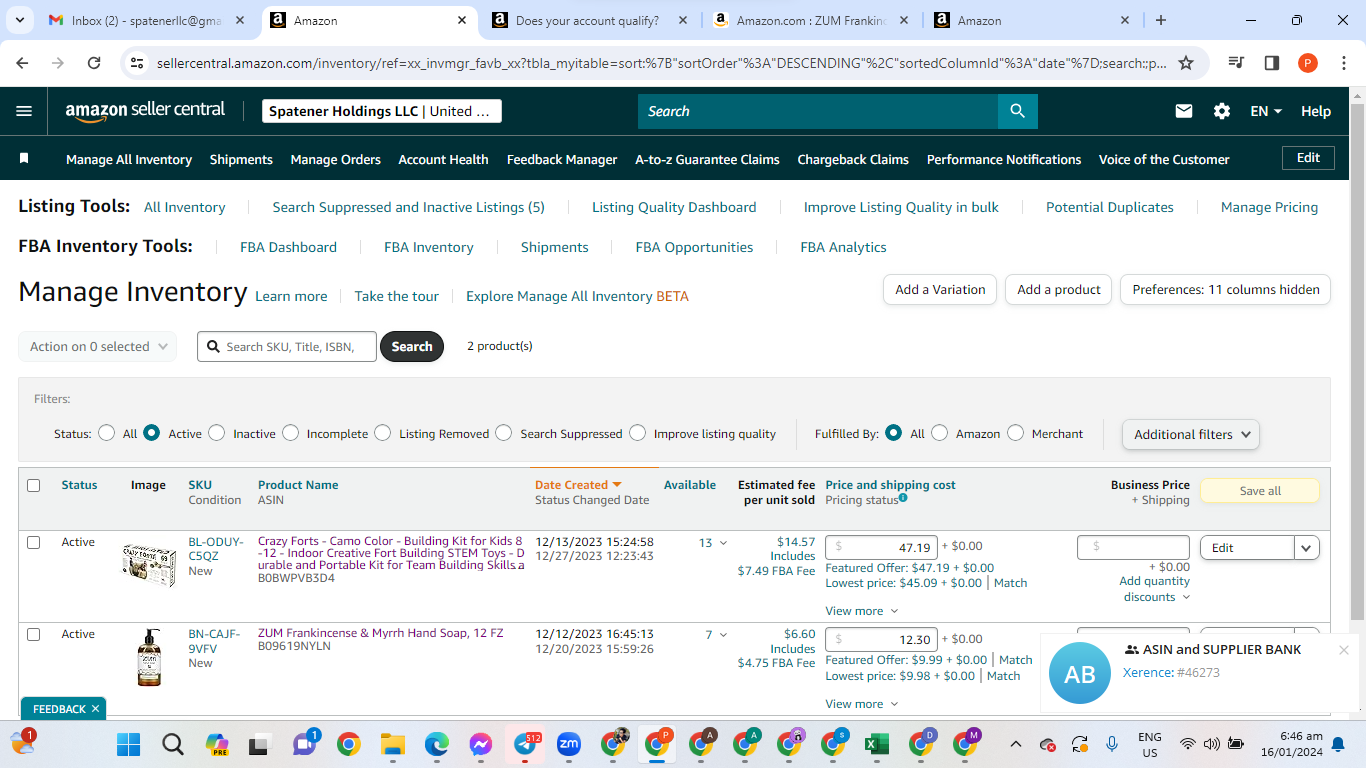Select the 'Incomplete' status filter
Screen dimensions: 1366x768
click(290, 433)
